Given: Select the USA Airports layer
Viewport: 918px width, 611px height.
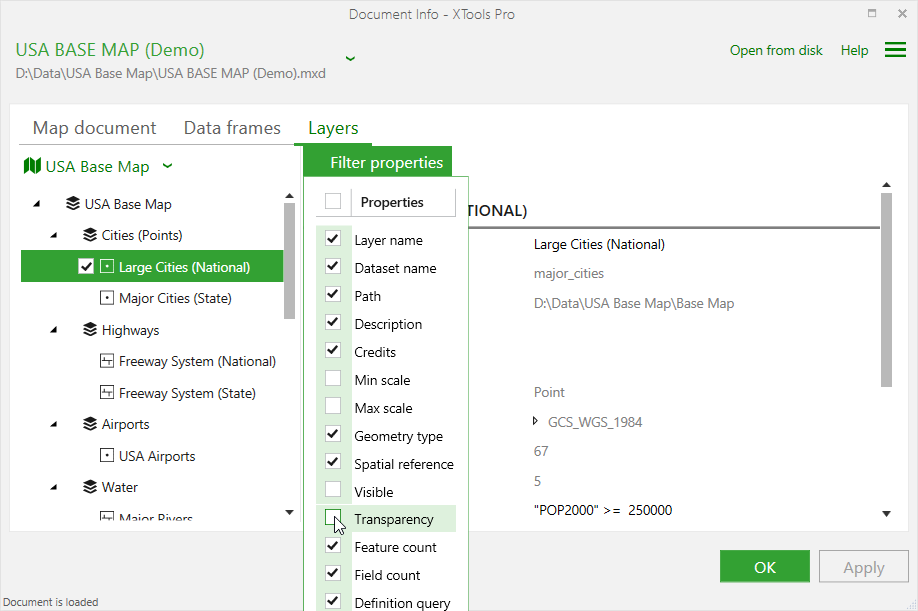Looking at the screenshot, I should point(157,456).
